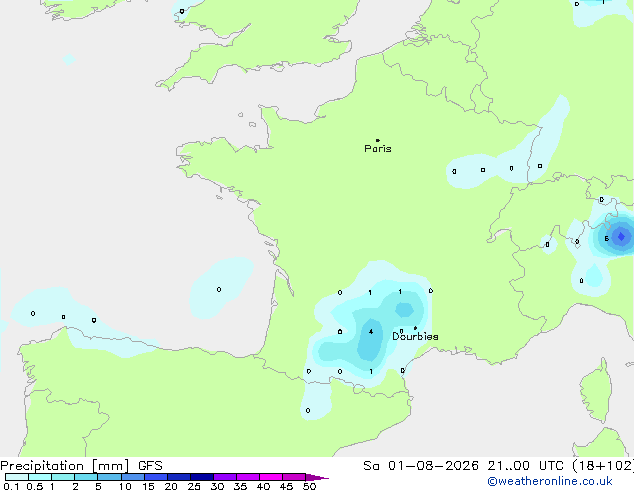Click the 'Precipitation [mm]' title text

(x=65, y=466)
